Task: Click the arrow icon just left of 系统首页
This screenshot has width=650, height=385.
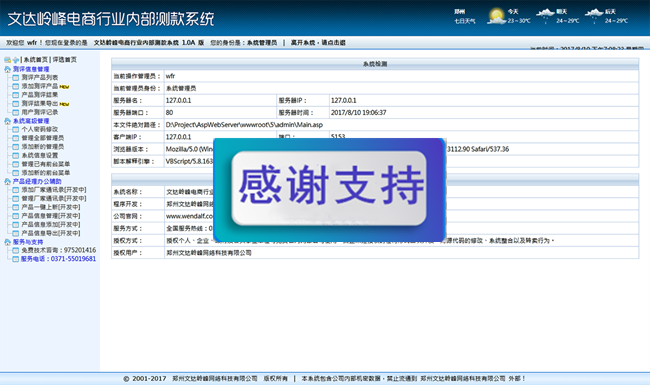Action: click(16, 60)
